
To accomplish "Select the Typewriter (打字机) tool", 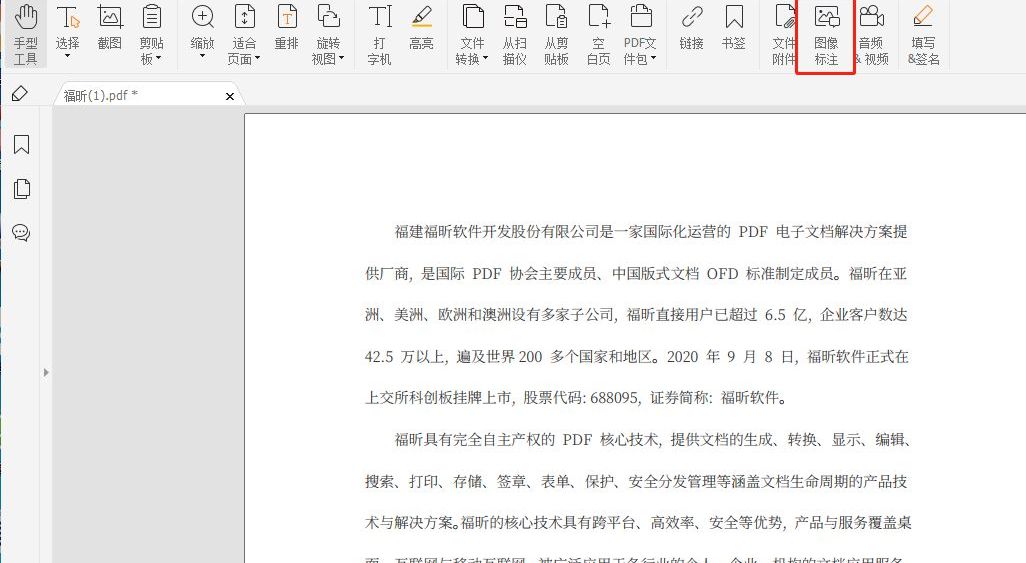I will [380, 34].
